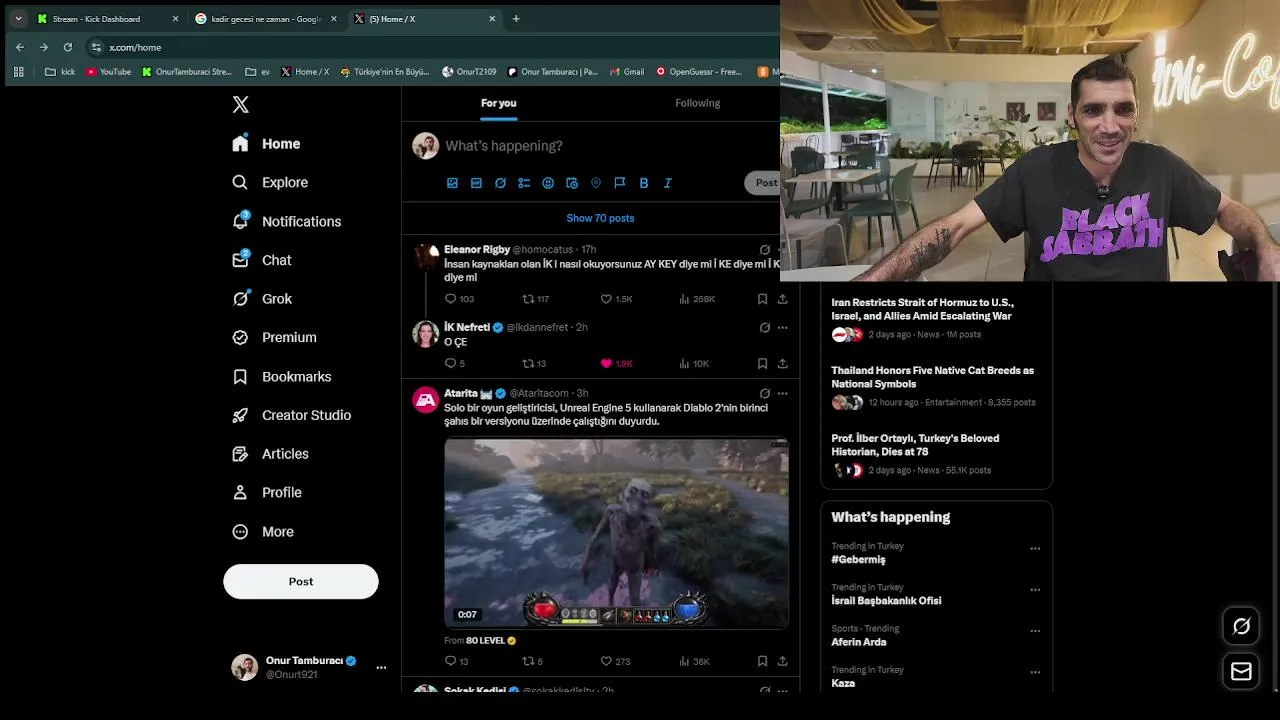Click Grok icon on Atarita's post
The image size is (1280, 720).
[x=765, y=393]
